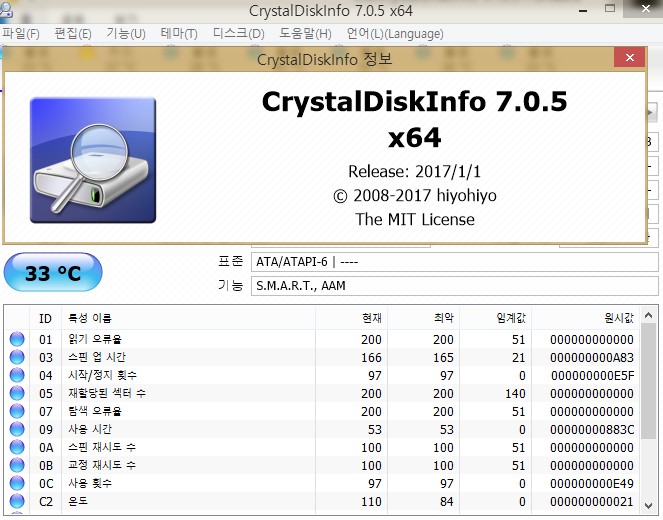The image size is (663, 520).
Task: Click the 33 °C temperature button
Action: pos(53,273)
